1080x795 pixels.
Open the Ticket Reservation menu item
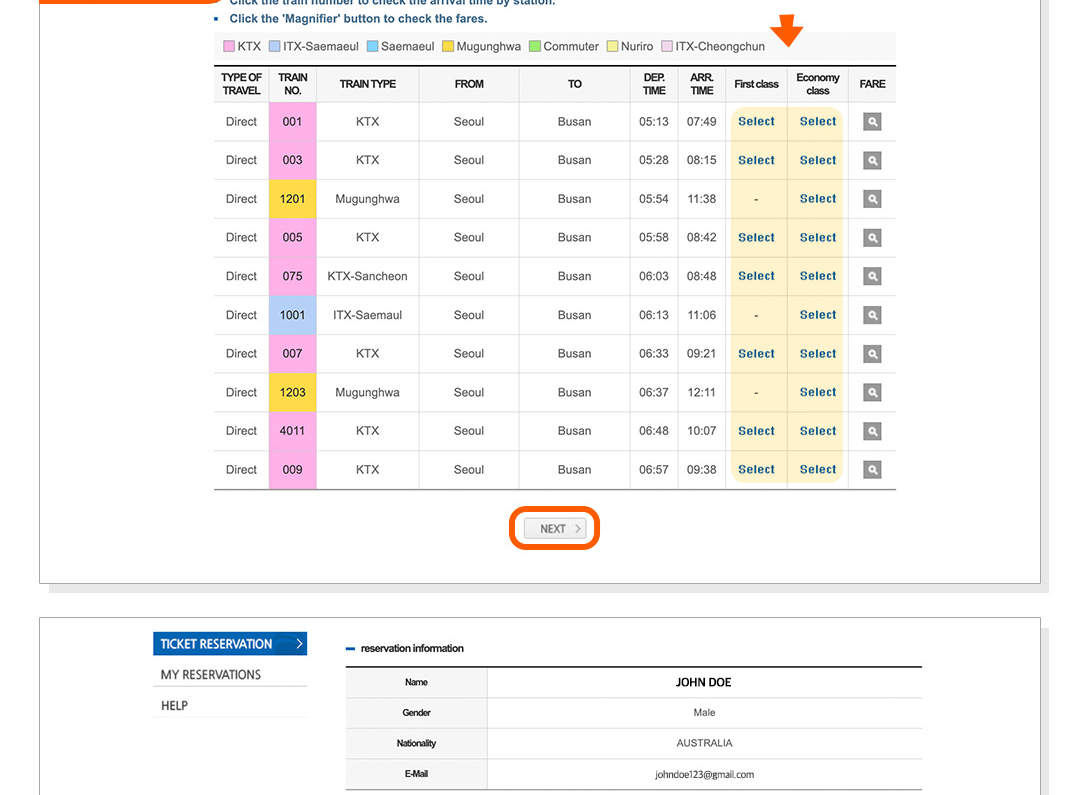pos(230,644)
